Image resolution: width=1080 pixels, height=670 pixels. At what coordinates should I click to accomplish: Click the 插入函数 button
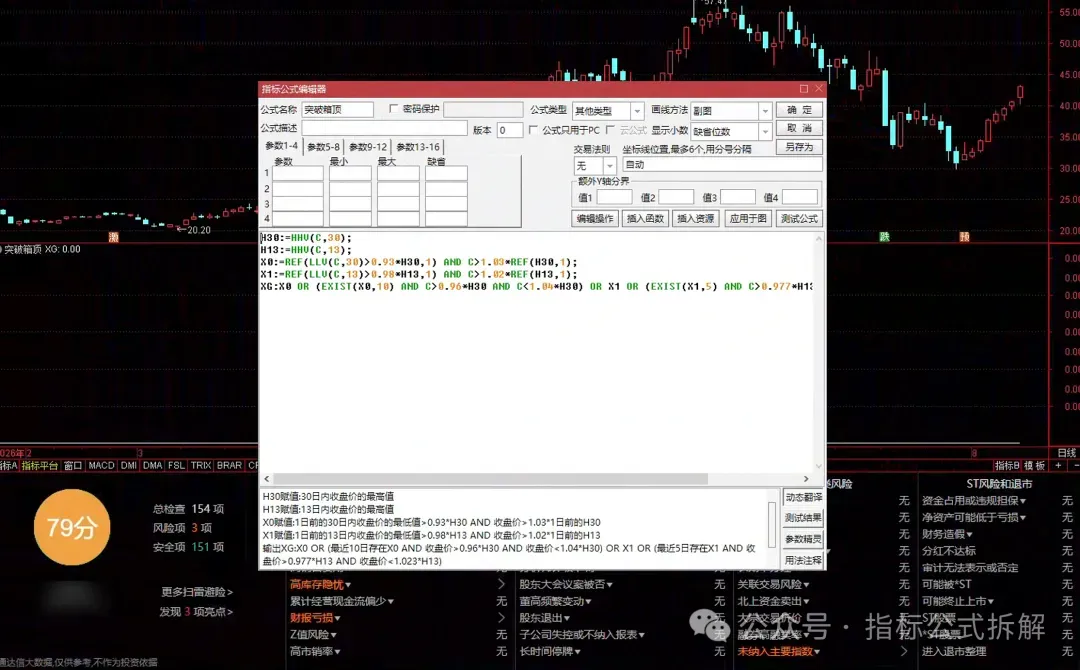tap(645, 218)
